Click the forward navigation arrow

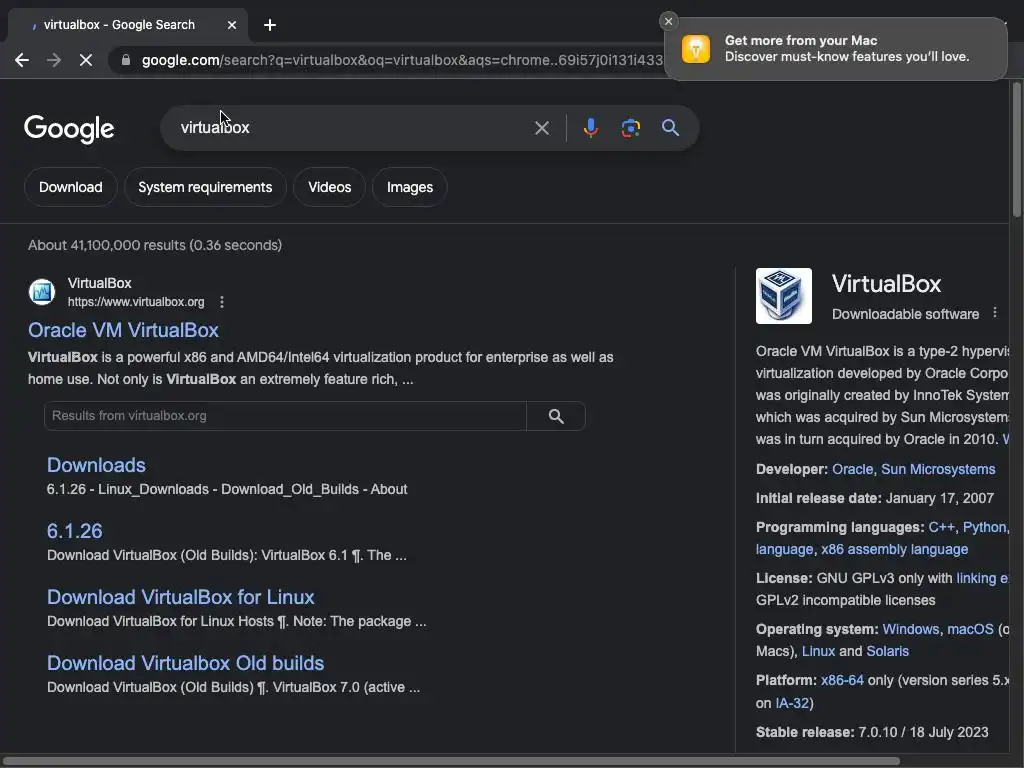[x=54, y=60]
